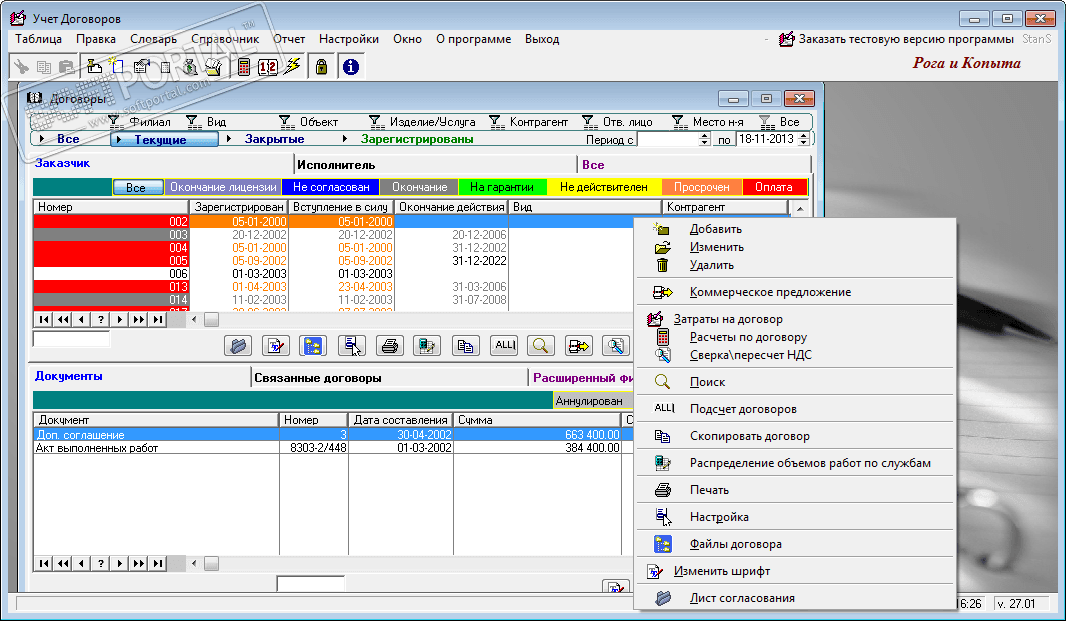The width and height of the screenshot is (1066, 621).
Task: Toggle the 'Зарегистрированы' contracts filter
Action: click(x=416, y=140)
